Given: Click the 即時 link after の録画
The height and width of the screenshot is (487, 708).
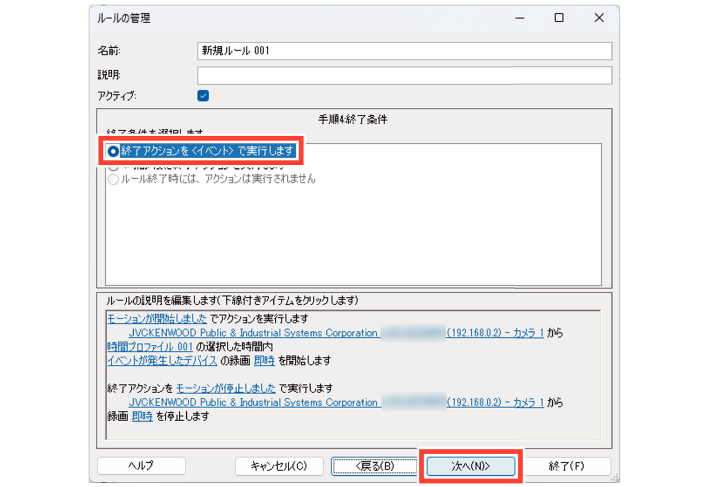Looking at the screenshot, I should pyautogui.click(x=264, y=361).
